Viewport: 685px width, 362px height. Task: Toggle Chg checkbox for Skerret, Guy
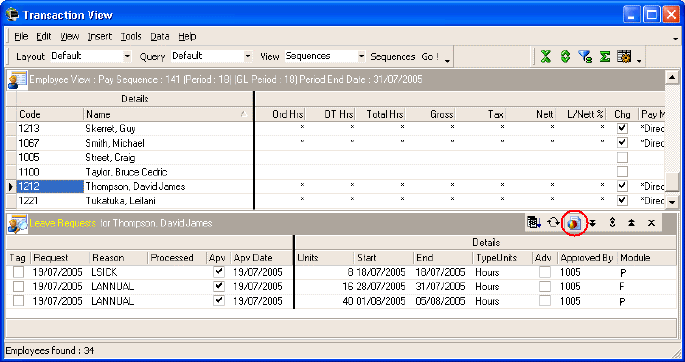point(622,128)
